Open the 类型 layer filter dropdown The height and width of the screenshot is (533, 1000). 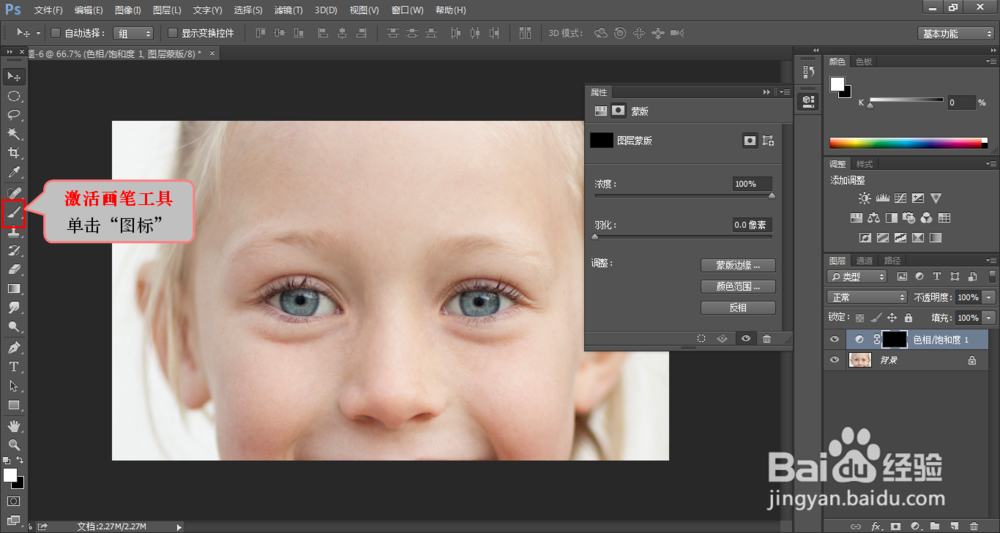[857, 277]
